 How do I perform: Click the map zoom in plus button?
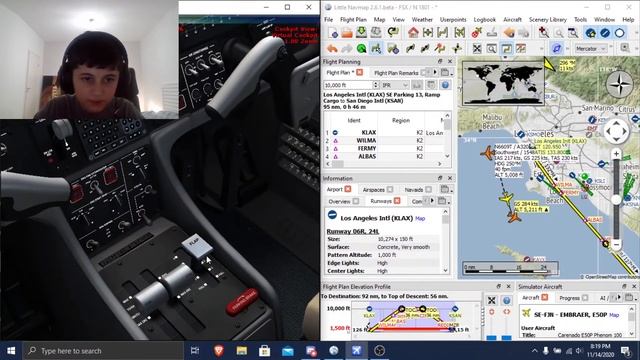(x=616, y=154)
